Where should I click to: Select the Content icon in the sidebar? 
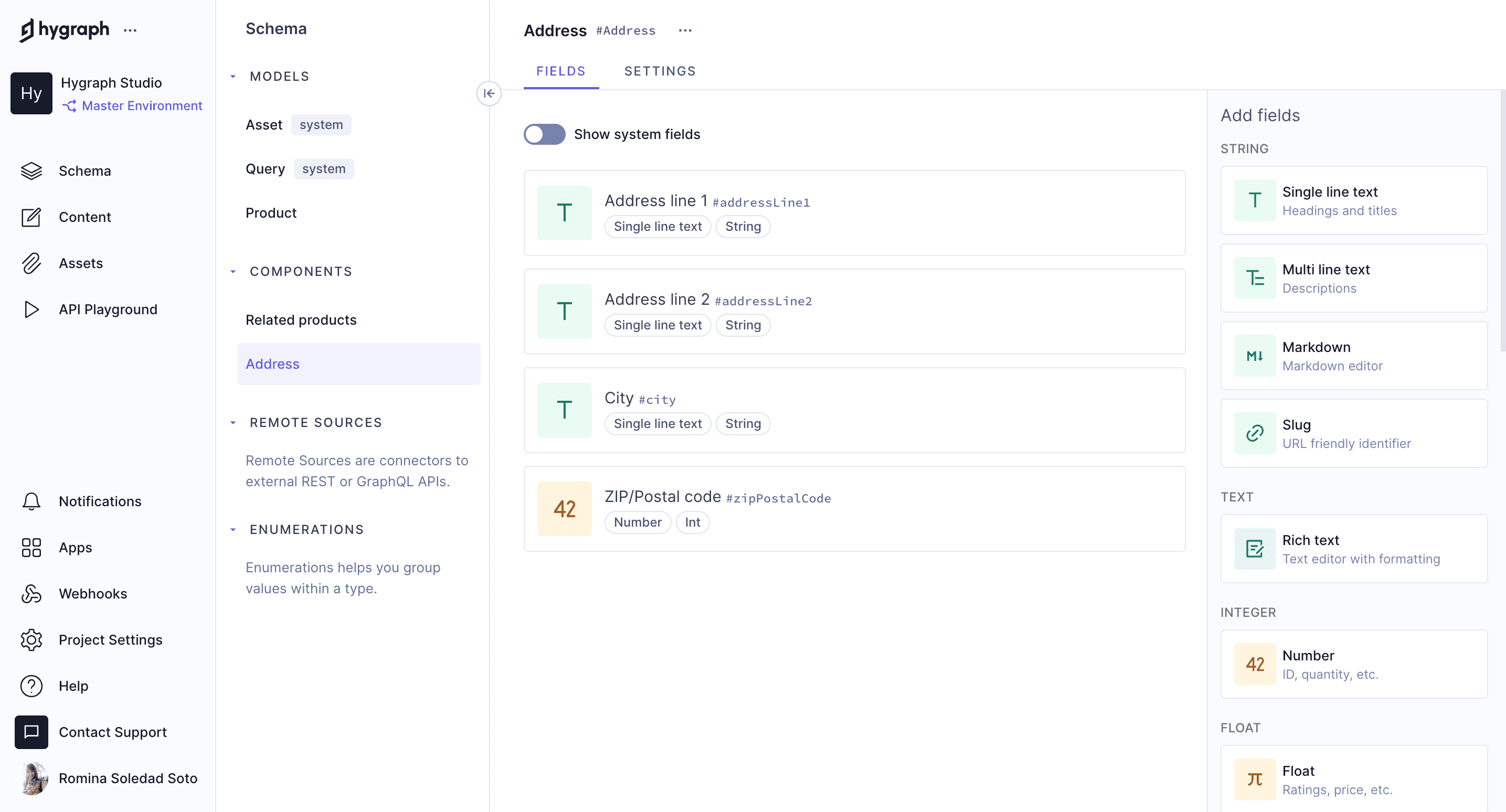(x=85, y=217)
